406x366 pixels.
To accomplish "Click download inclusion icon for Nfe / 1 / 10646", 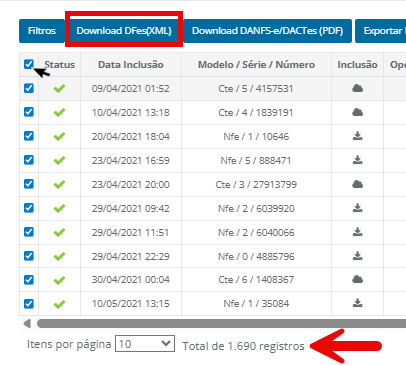I will (x=358, y=136).
